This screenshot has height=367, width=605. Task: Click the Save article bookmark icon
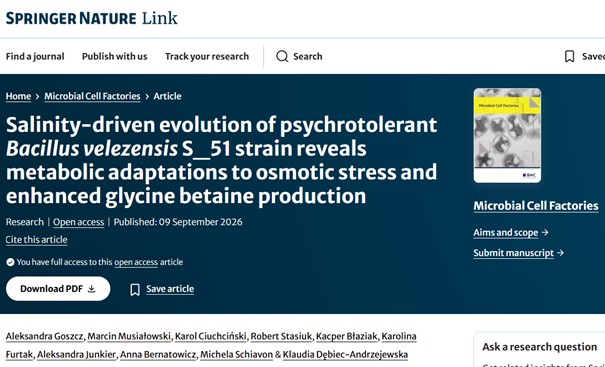[x=135, y=289]
